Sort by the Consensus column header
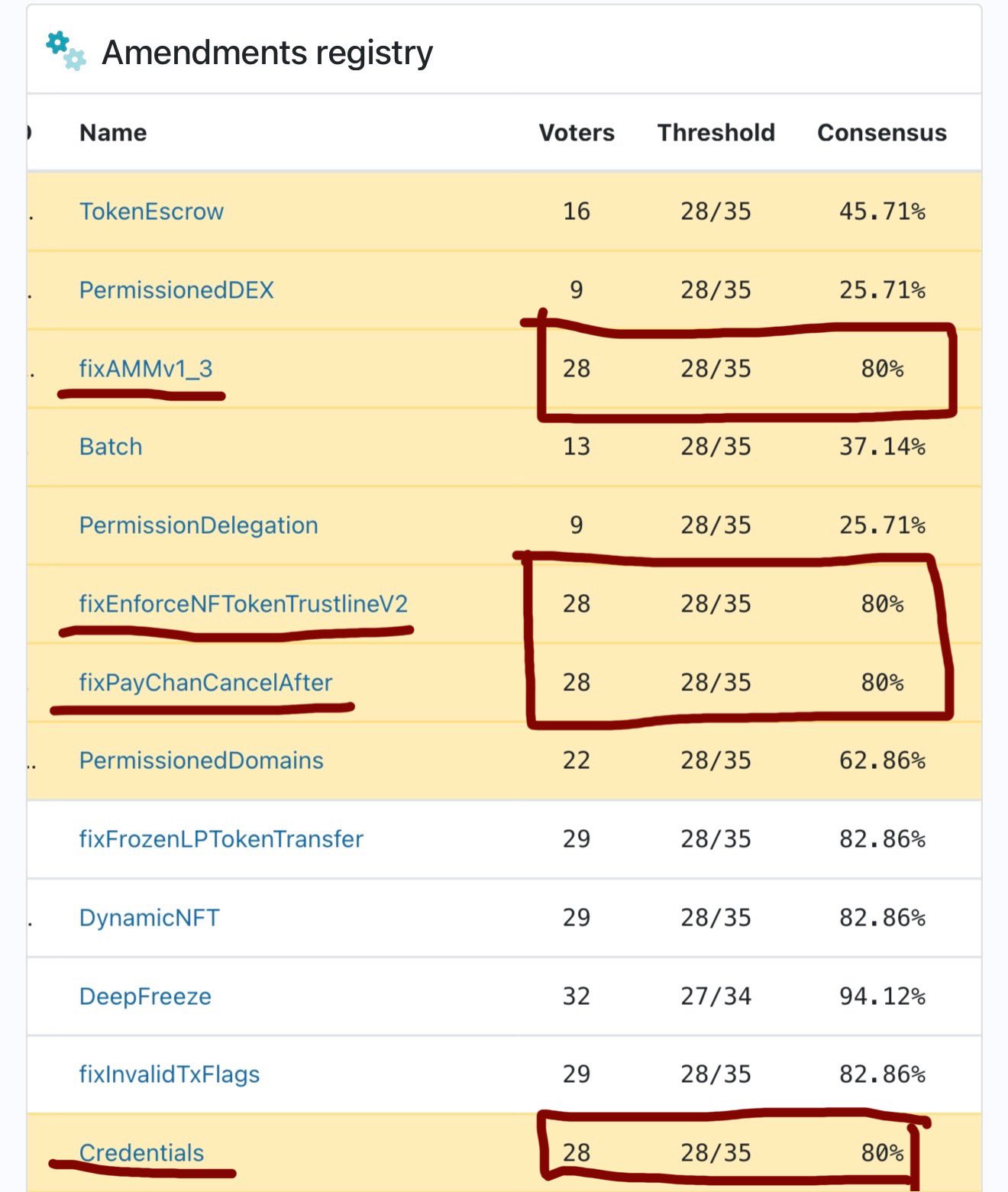 click(x=882, y=133)
